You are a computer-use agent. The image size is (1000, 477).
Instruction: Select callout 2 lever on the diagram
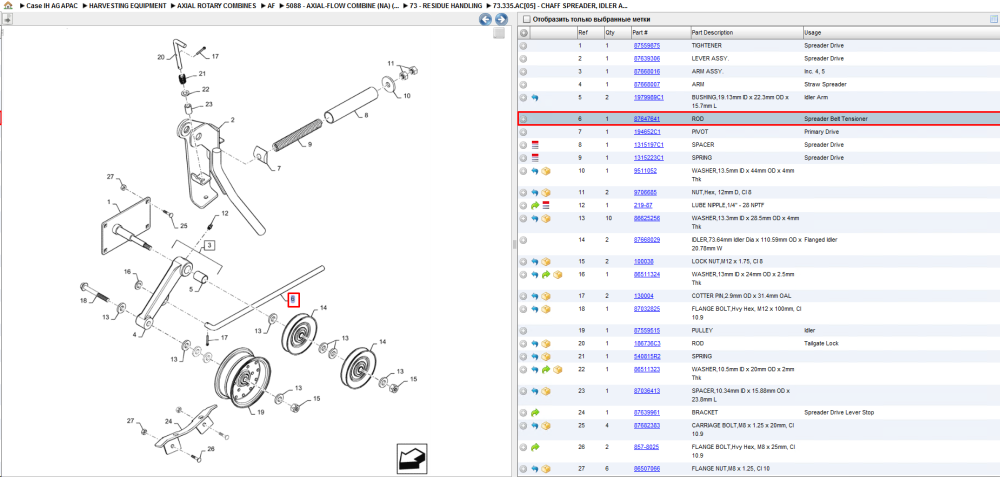click(233, 120)
